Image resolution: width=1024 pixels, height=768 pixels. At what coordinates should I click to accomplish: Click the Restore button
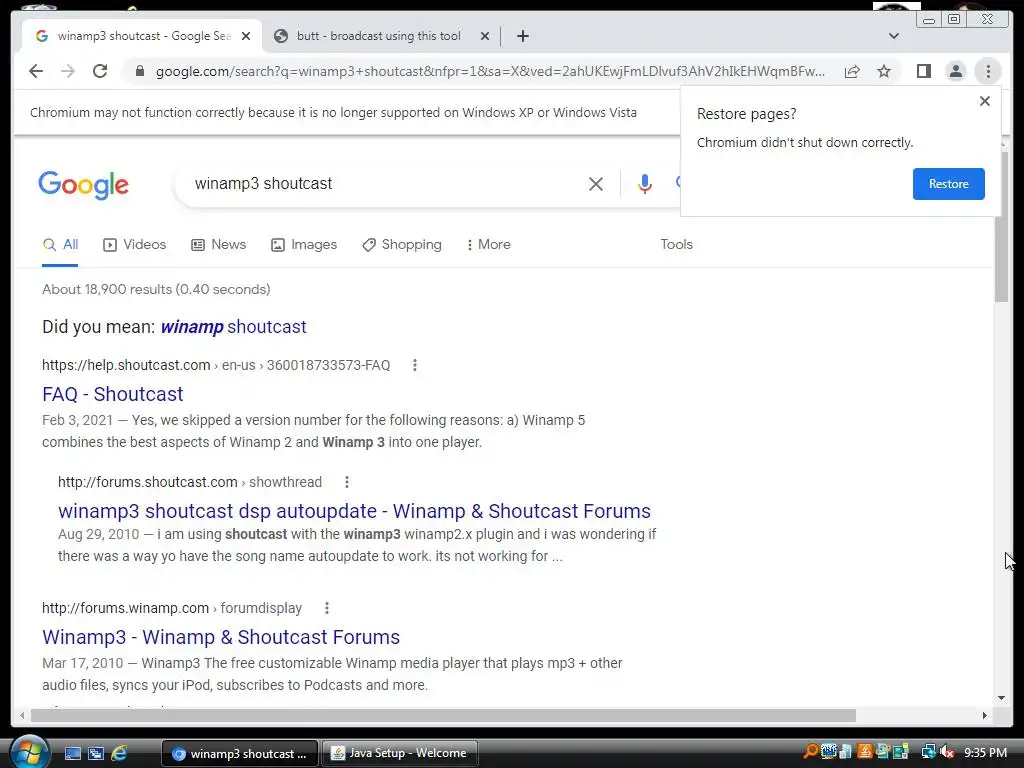948,184
